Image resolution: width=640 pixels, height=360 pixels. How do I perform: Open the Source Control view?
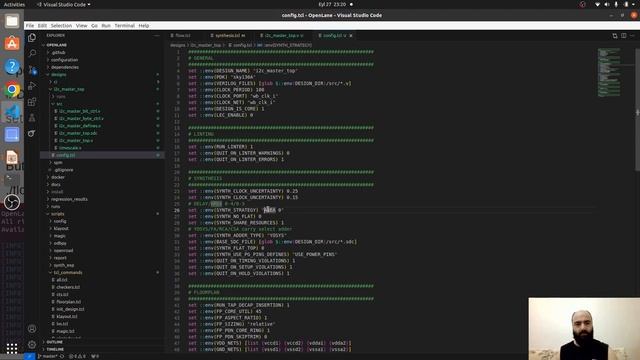point(32,70)
